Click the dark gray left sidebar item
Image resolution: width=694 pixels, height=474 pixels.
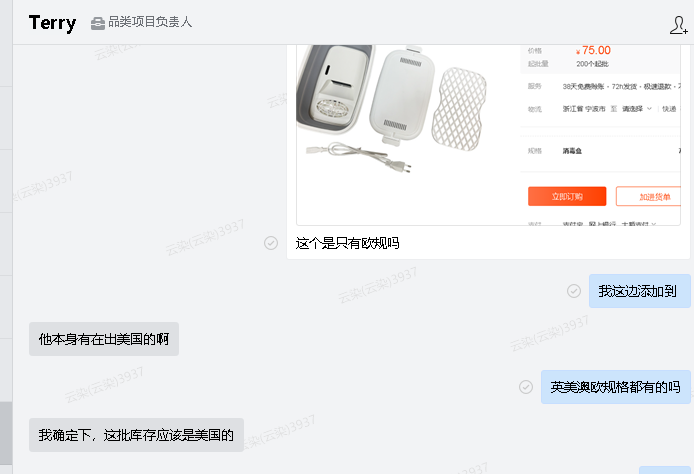pos(6,433)
